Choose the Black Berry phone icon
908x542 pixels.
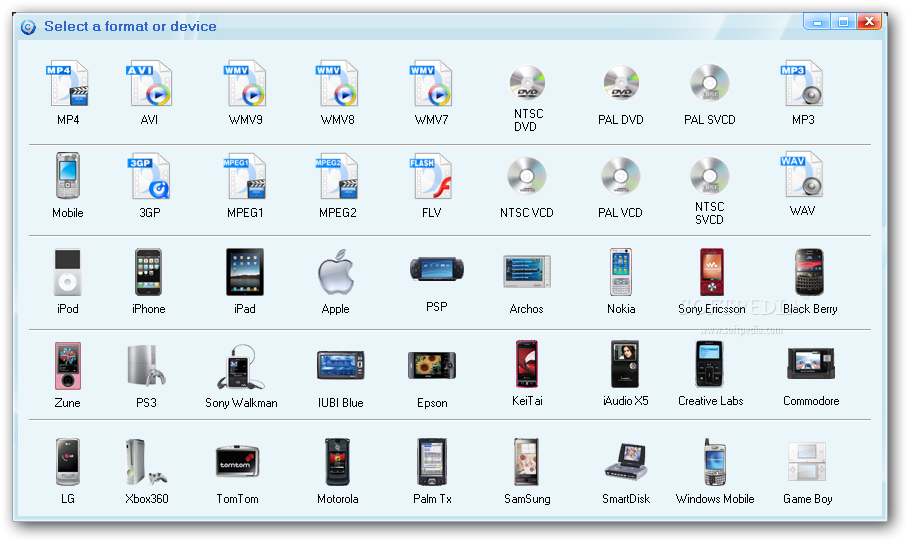point(810,272)
